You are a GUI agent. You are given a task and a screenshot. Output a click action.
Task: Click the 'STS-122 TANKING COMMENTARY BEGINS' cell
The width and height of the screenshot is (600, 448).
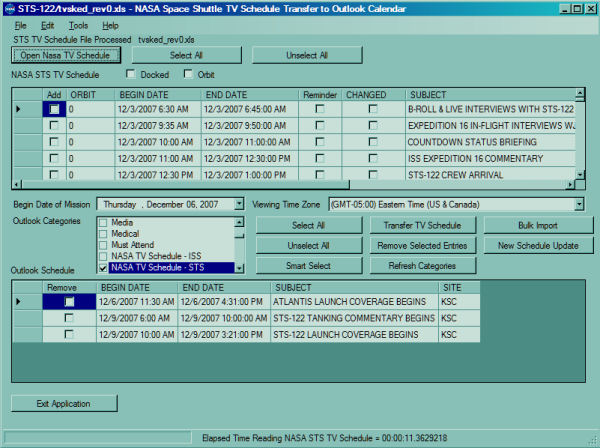tap(354, 318)
